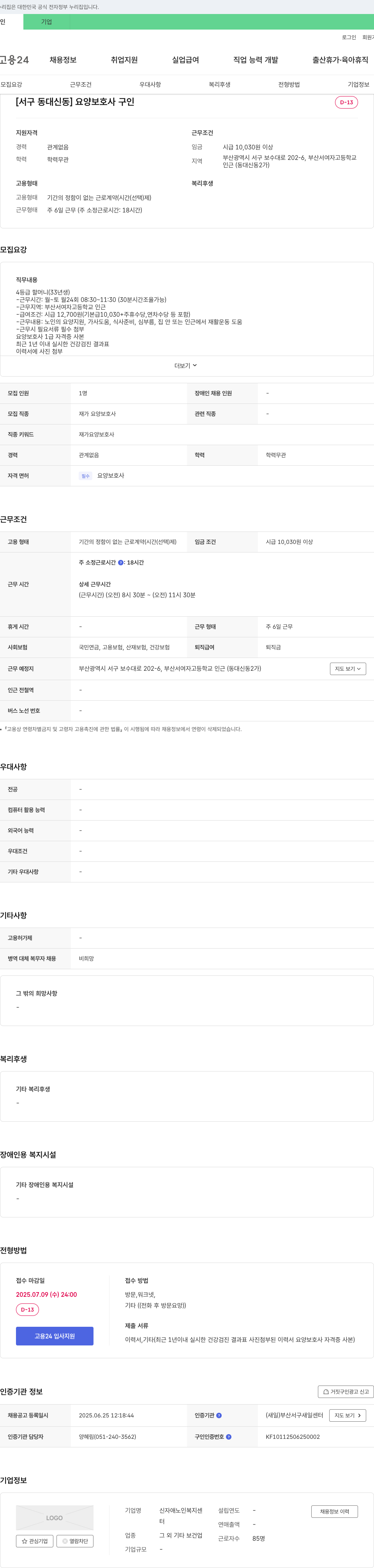
Task: Click the 고용24 logo
Action: point(14,60)
